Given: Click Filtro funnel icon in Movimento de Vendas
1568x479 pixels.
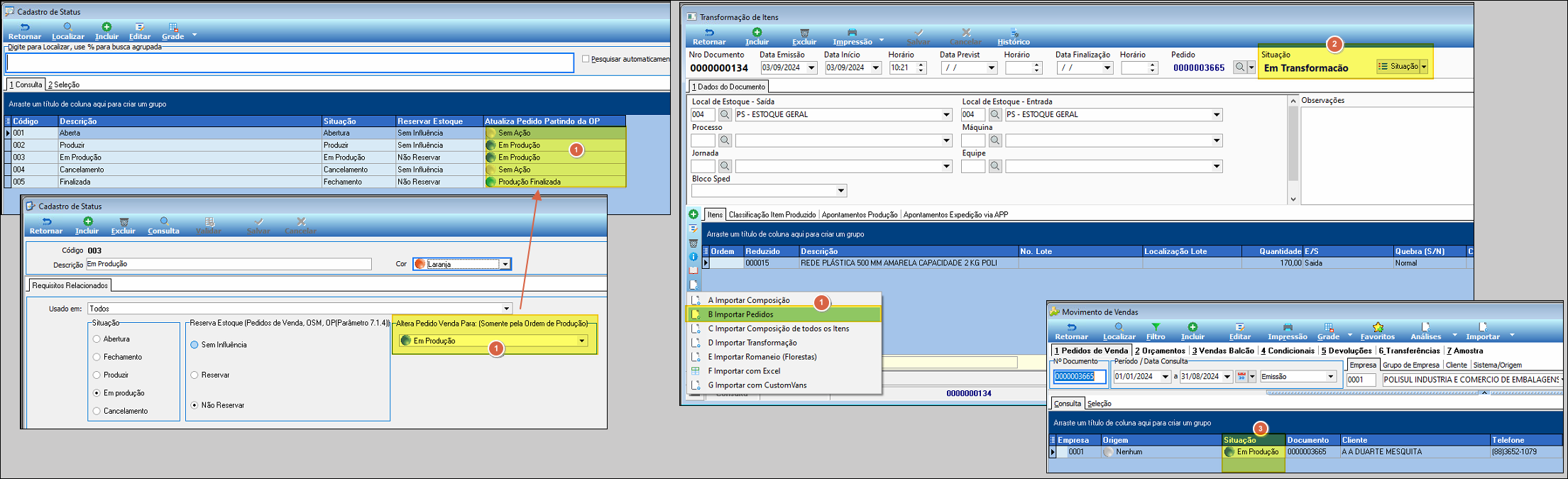Looking at the screenshot, I should (1155, 328).
